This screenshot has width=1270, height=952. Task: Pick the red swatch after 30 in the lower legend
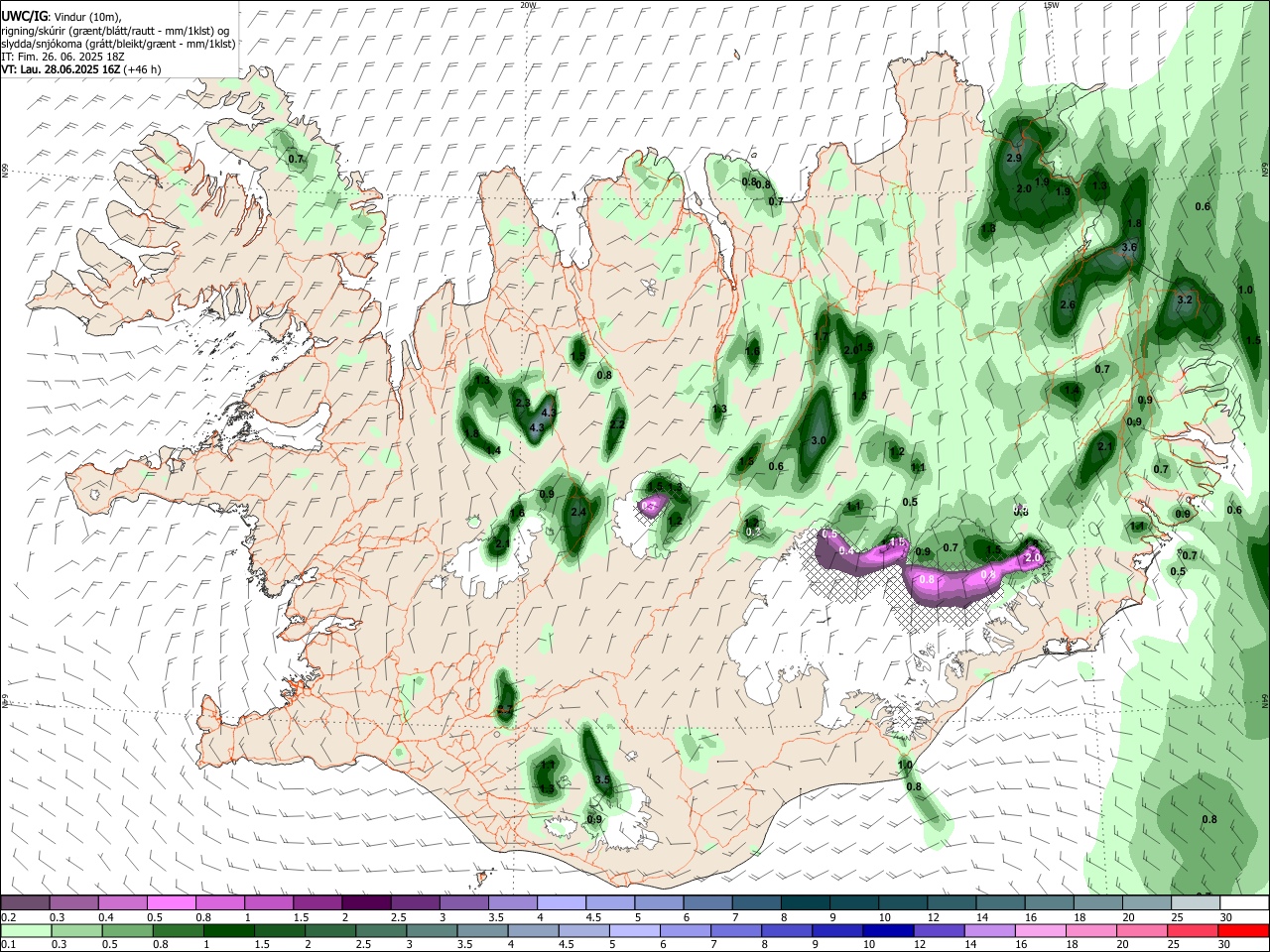click(x=1245, y=930)
